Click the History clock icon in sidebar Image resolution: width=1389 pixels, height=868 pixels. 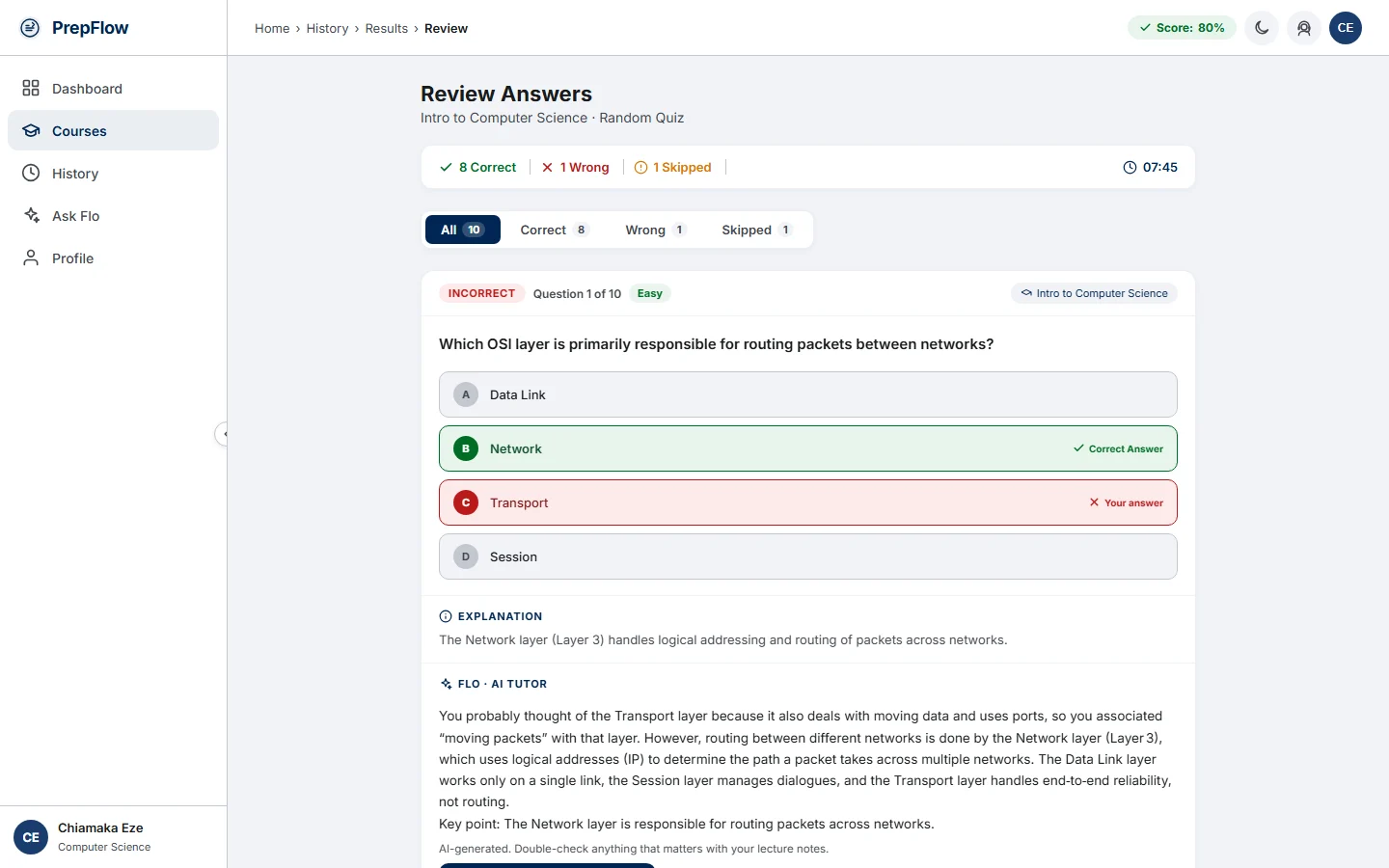coord(31,174)
